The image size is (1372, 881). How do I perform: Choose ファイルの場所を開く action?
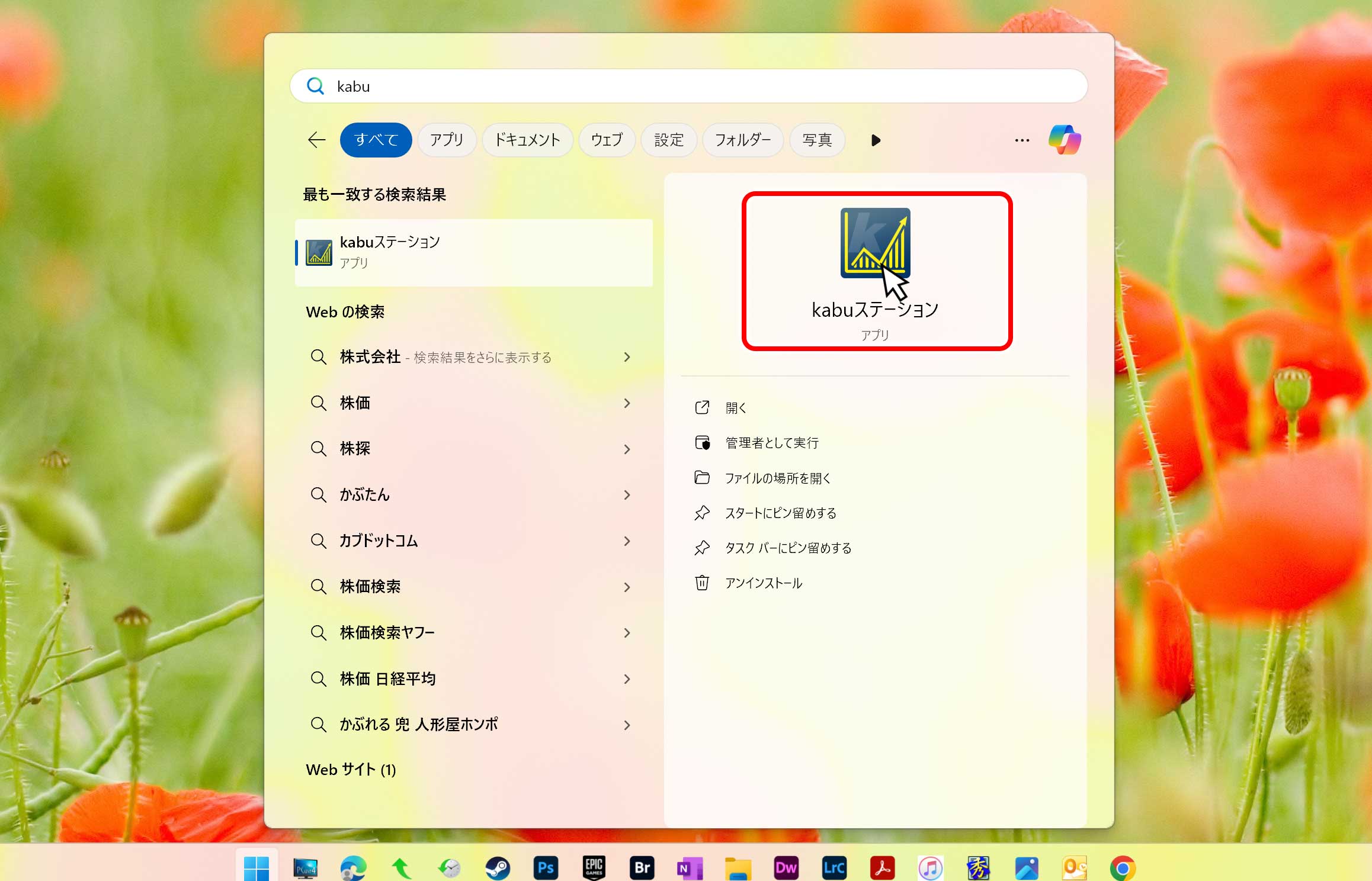[x=762, y=478]
